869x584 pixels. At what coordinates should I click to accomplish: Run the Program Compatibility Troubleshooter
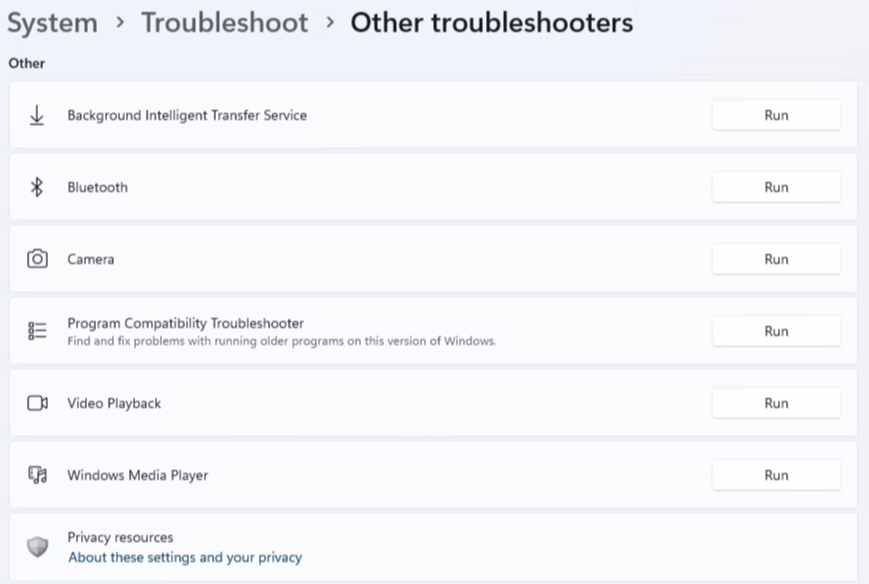776,331
